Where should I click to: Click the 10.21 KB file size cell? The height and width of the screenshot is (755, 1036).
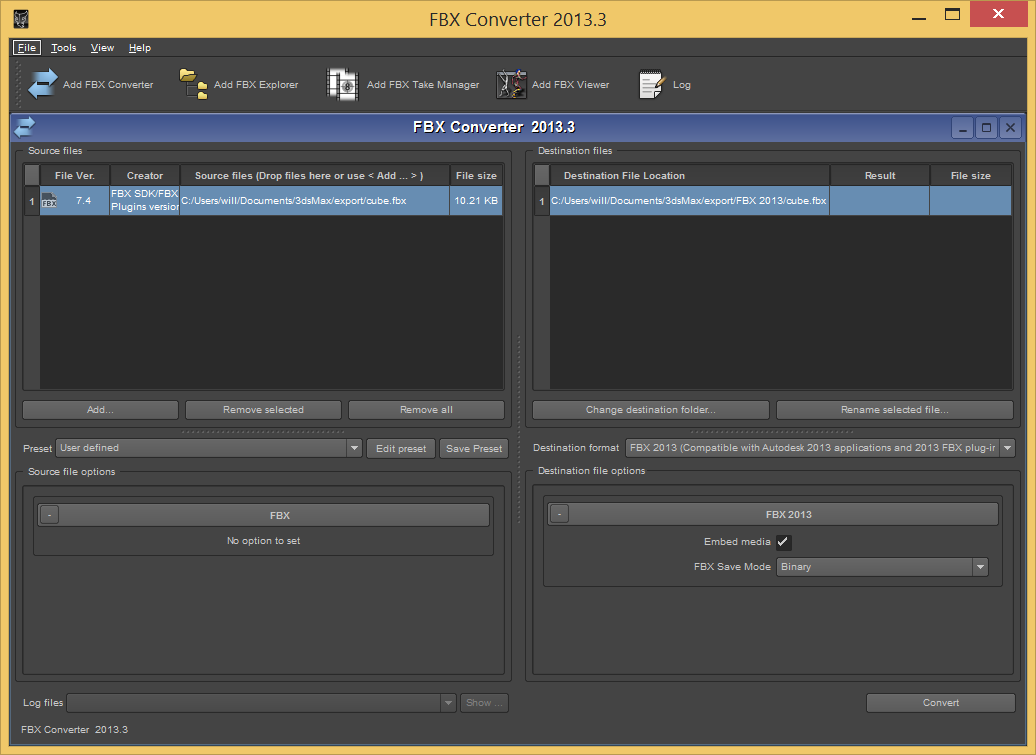pyautogui.click(x=476, y=201)
